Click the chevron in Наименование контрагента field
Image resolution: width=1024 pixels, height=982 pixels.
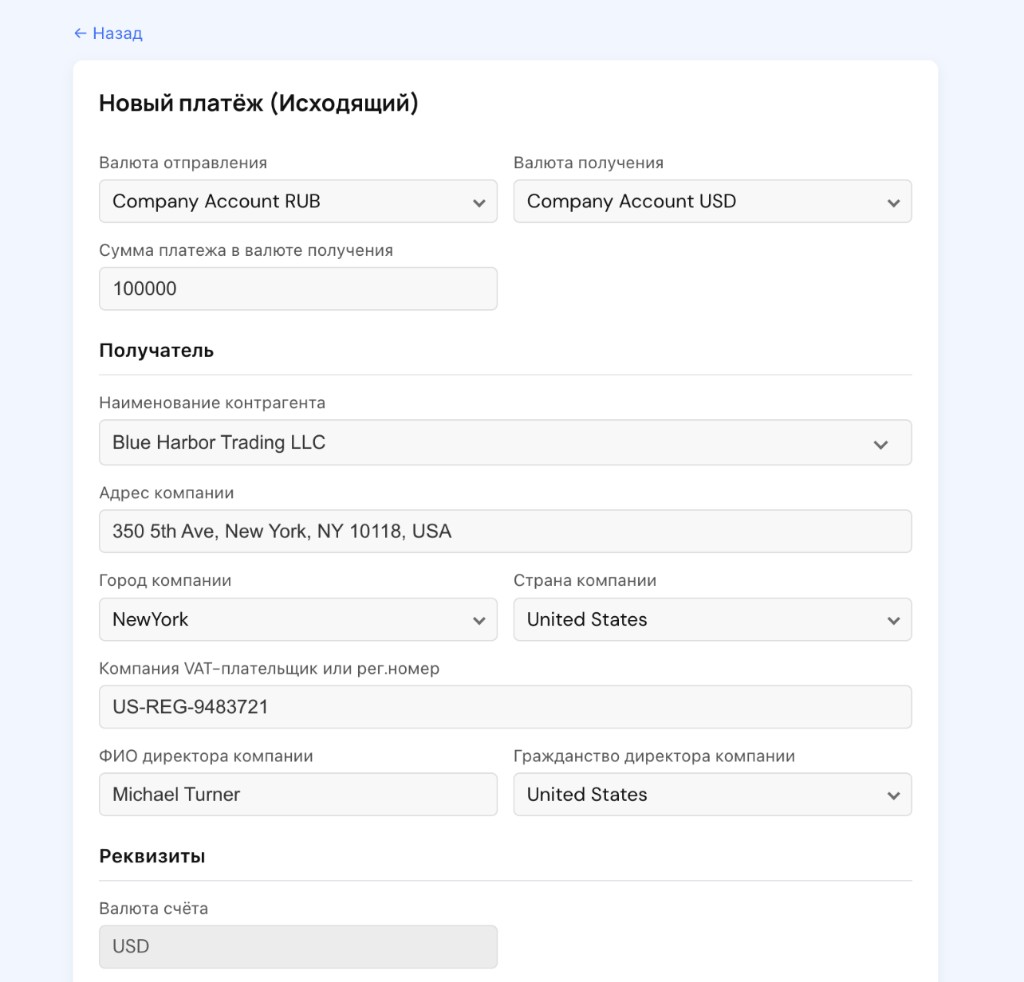point(880,444)
